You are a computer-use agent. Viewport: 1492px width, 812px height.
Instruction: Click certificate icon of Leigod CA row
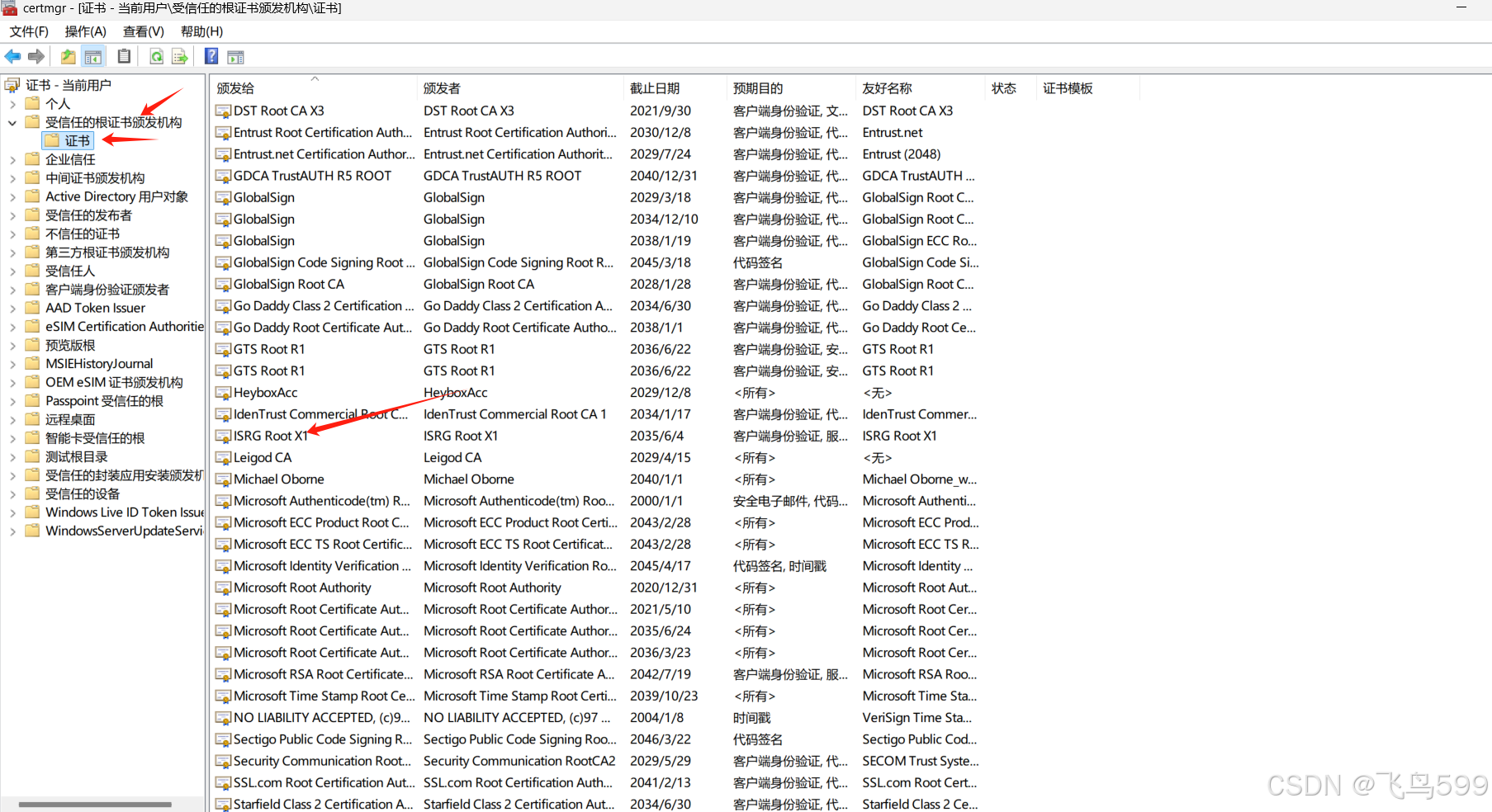click(x=223, y=458)
